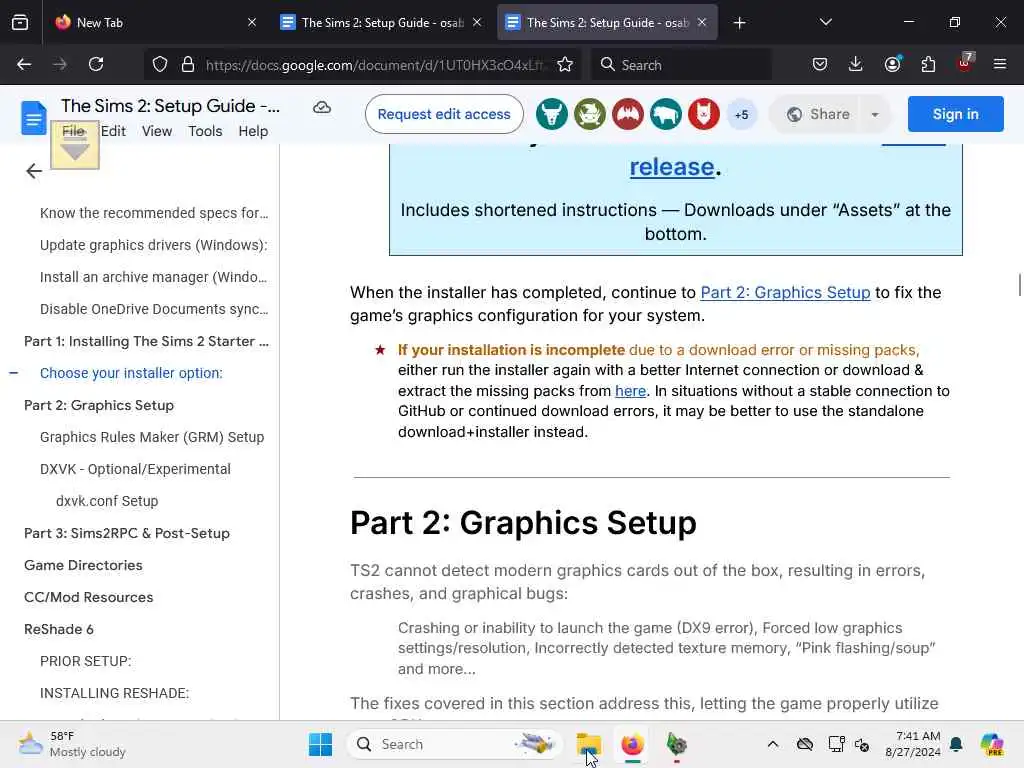1024x768 pixels.
Task: Select Choose your installer option outline item
Action: (x=131, y=373)
